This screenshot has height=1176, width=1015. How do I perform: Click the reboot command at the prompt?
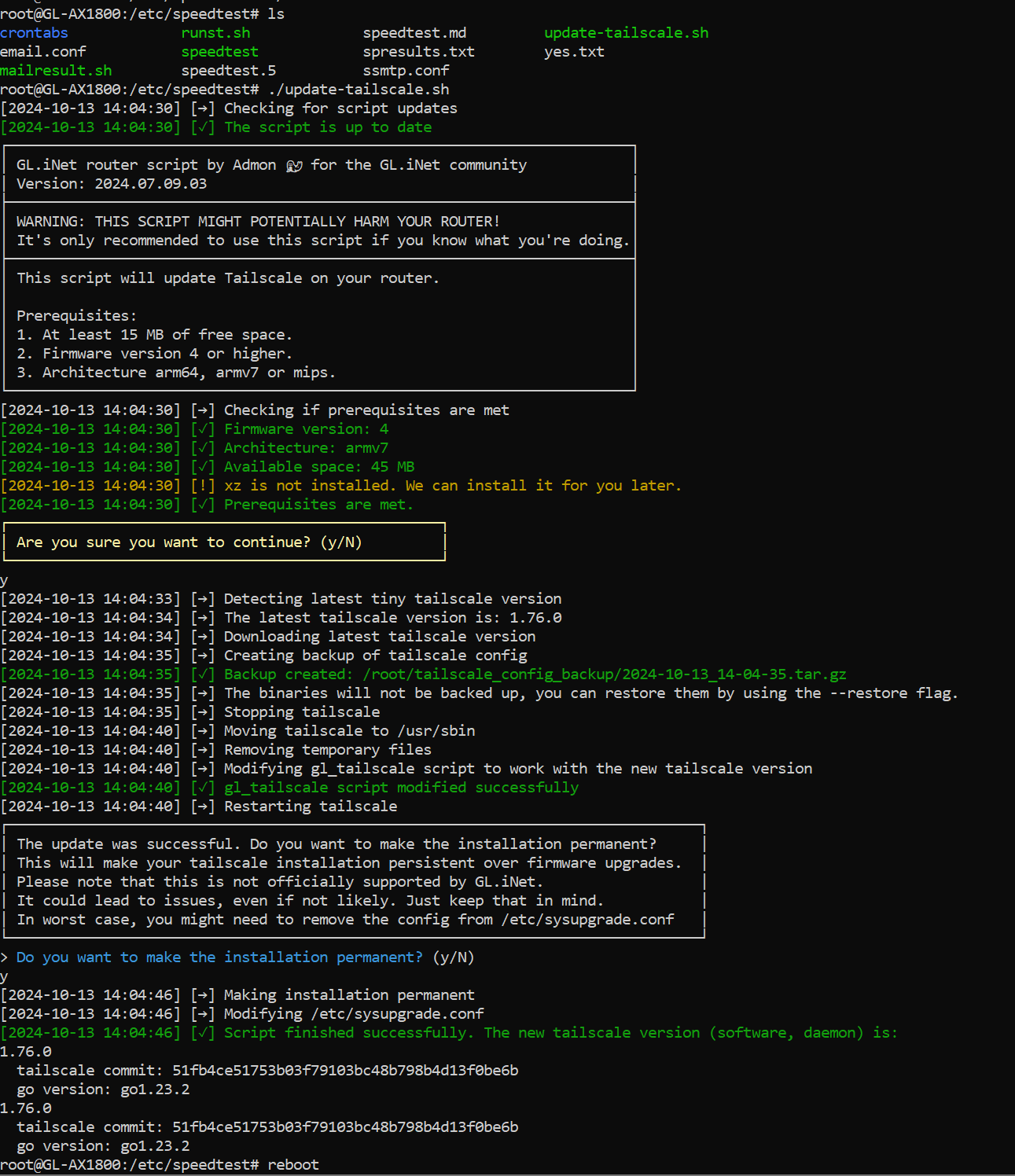point(293,1165)
